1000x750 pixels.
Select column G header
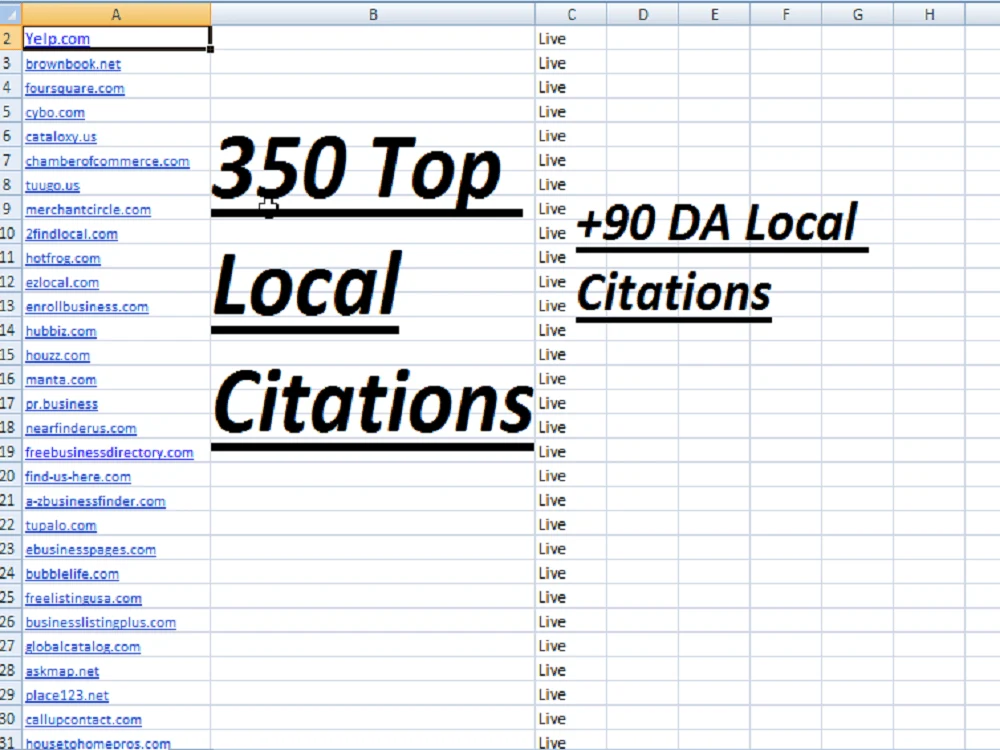pyautogui.click(x=858, y=14)
